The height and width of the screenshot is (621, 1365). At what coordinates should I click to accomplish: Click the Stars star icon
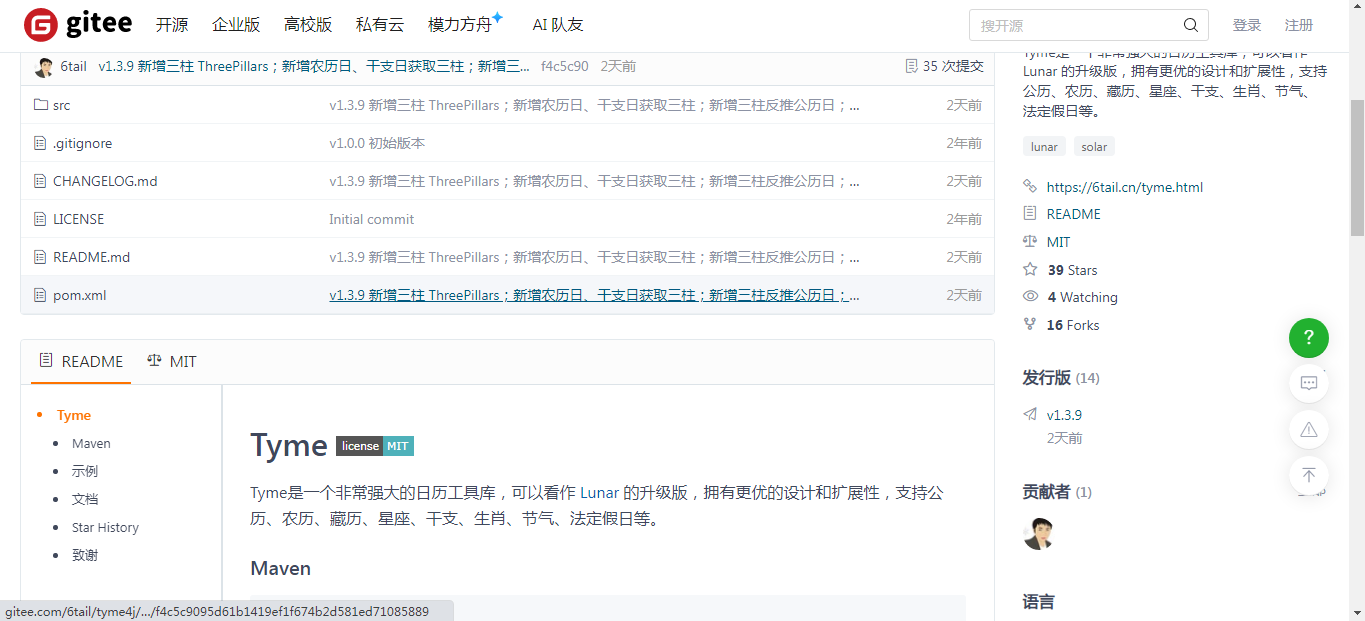click(x=1030, y=270)
